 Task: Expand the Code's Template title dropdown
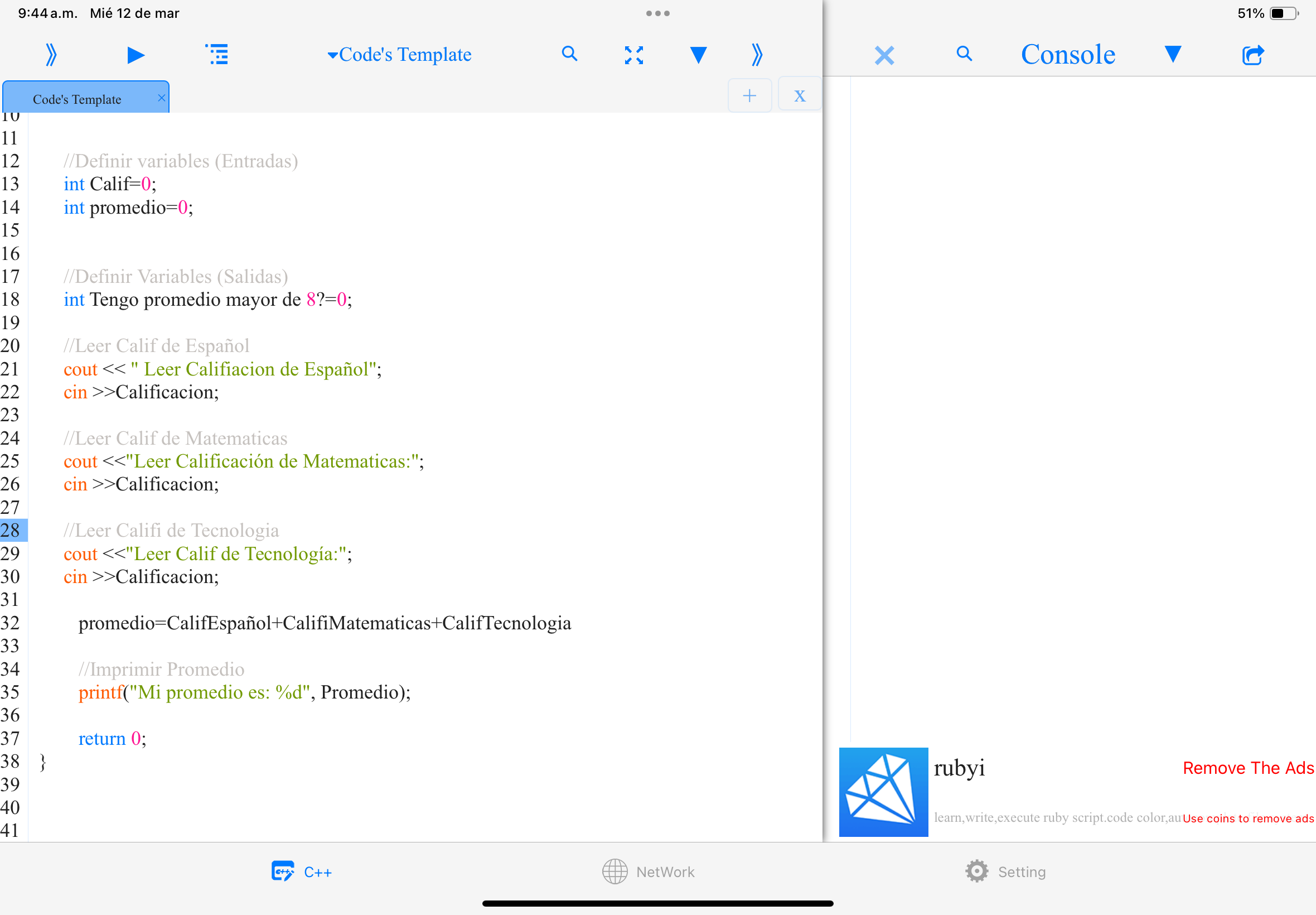click(399, 55)
